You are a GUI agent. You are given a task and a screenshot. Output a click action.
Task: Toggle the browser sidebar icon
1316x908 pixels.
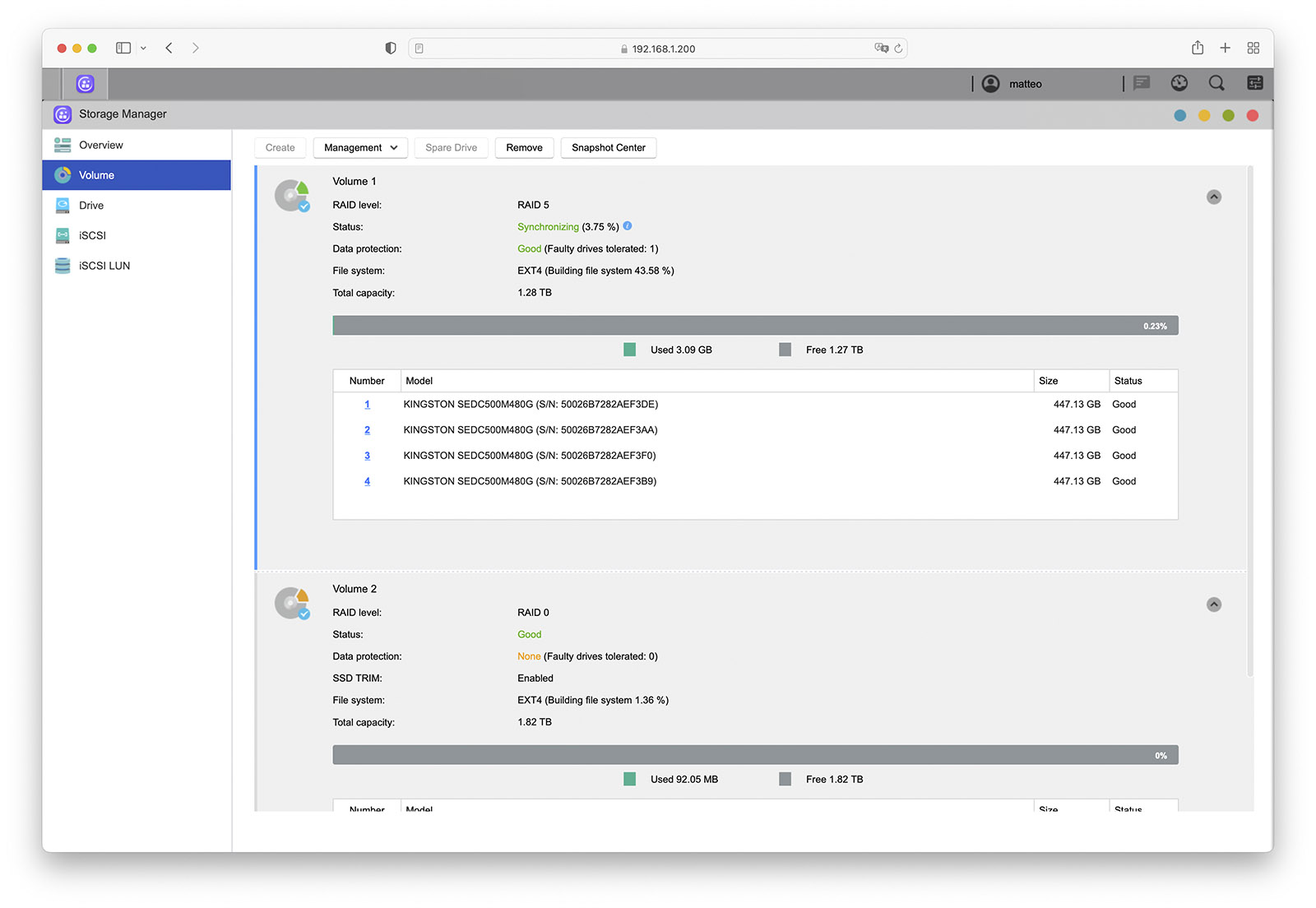tap(123, 49)
